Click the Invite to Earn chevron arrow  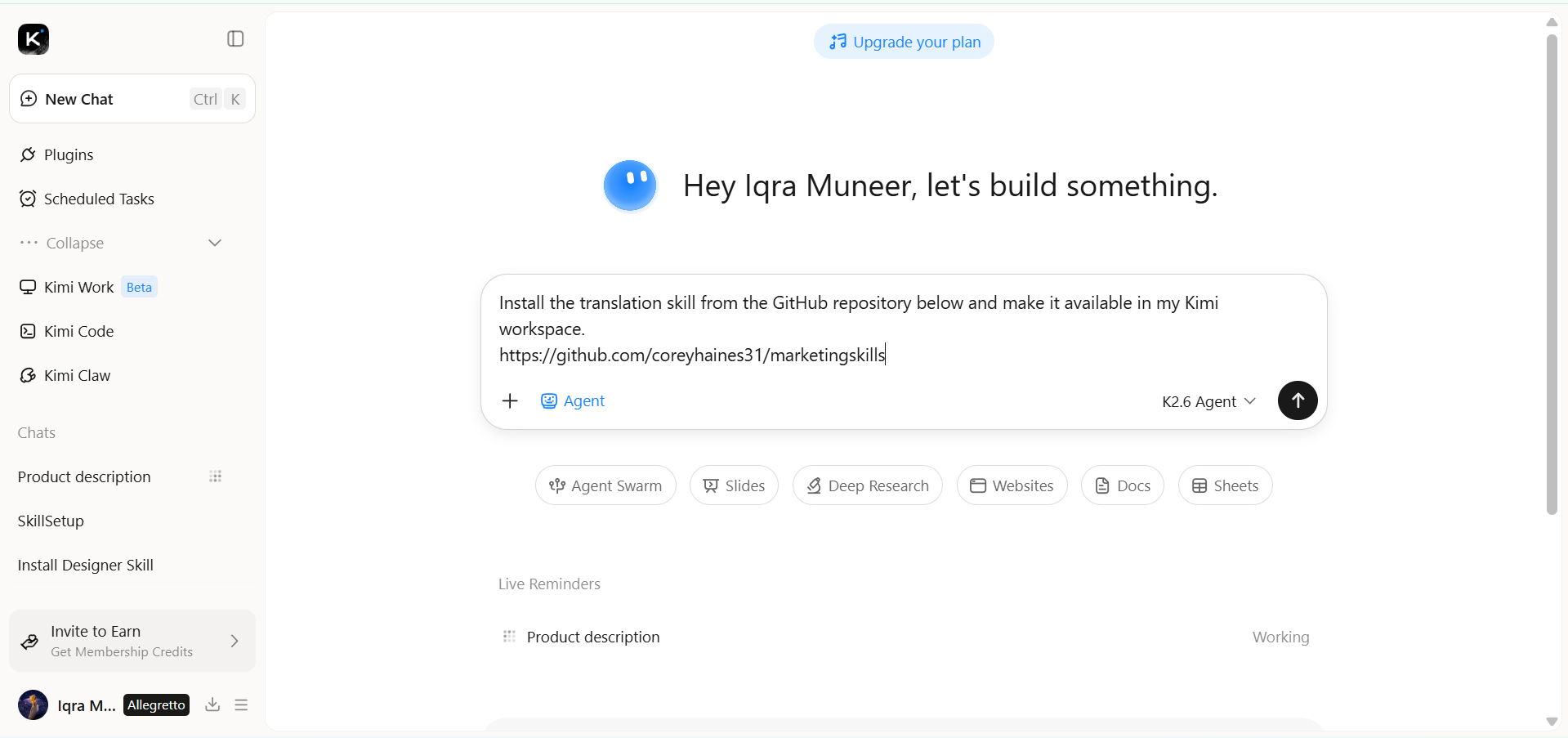click(x=235, y=641)
